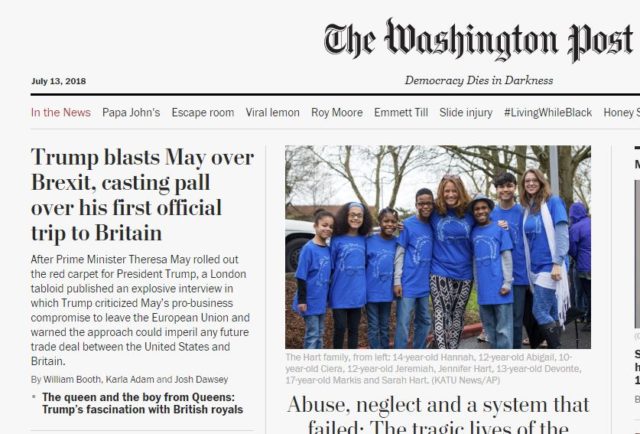
Task: Open The Washington Post homepage logo
Action: (x=478, y=40)
